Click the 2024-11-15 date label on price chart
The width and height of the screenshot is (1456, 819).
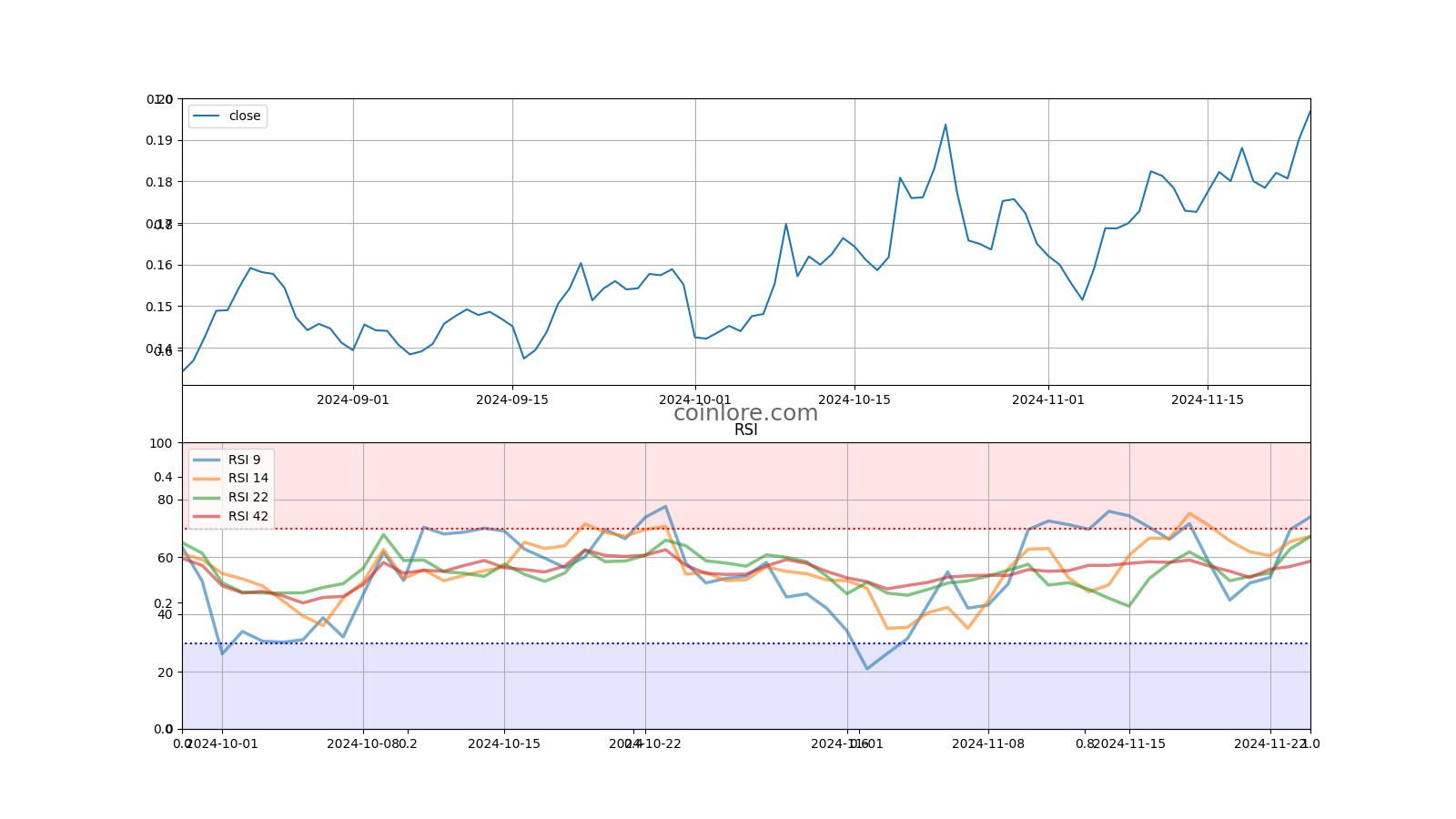pos(1208,399)
